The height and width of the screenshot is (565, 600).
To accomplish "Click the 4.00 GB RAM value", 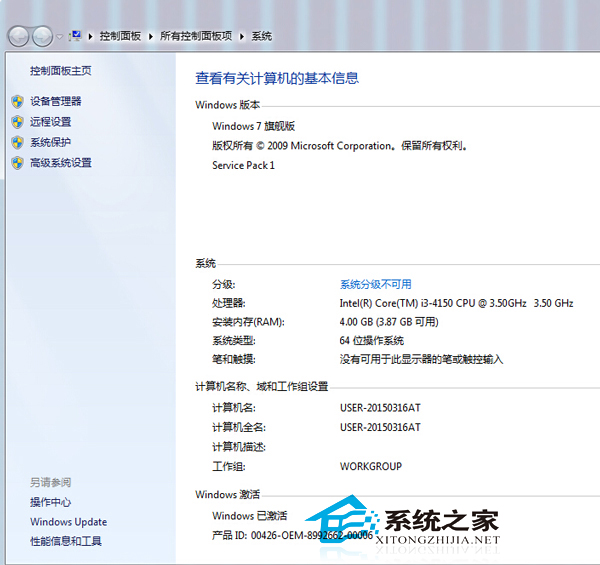I will [x=389, y=322].
